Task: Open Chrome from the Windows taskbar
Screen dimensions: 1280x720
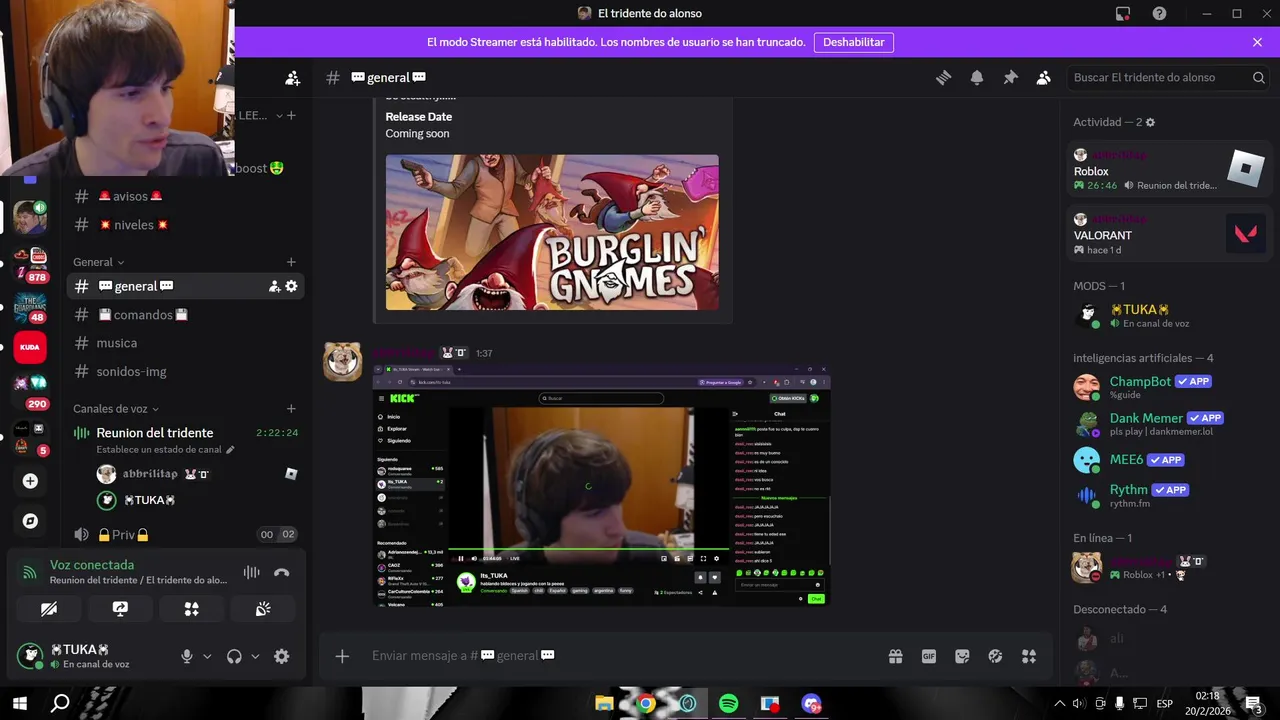Action: click(646, 704)
